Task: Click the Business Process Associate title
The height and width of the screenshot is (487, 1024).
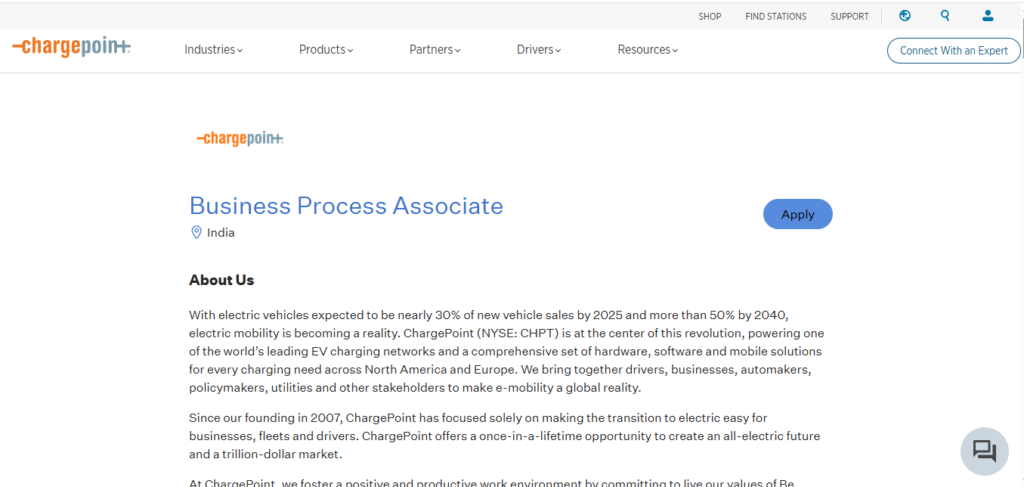Action: tap(346, 206)
